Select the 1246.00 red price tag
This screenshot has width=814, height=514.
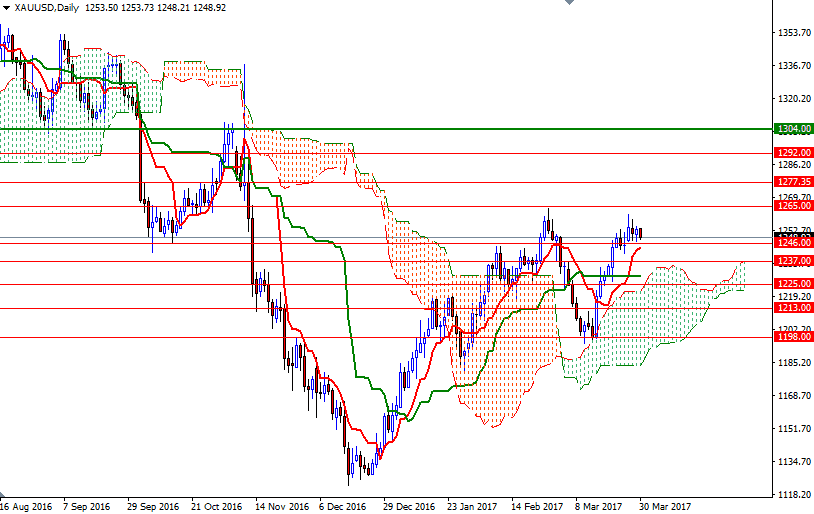[x=793, y=243]
